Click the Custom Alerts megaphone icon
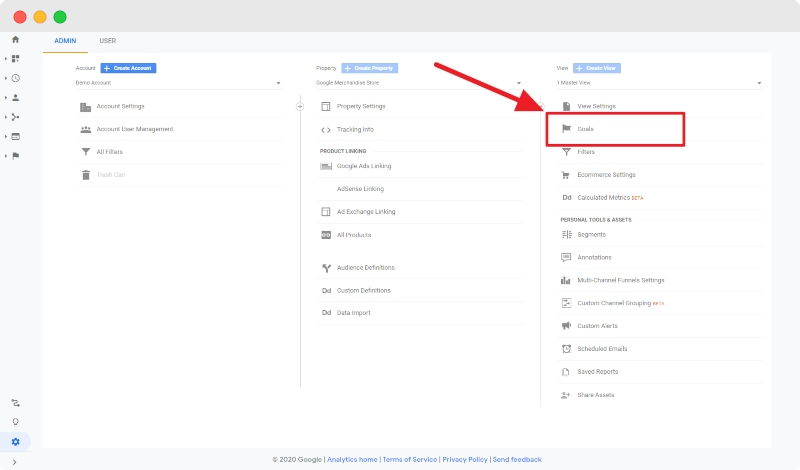Screen dimensions: 800x470 (x=566, y=326)
